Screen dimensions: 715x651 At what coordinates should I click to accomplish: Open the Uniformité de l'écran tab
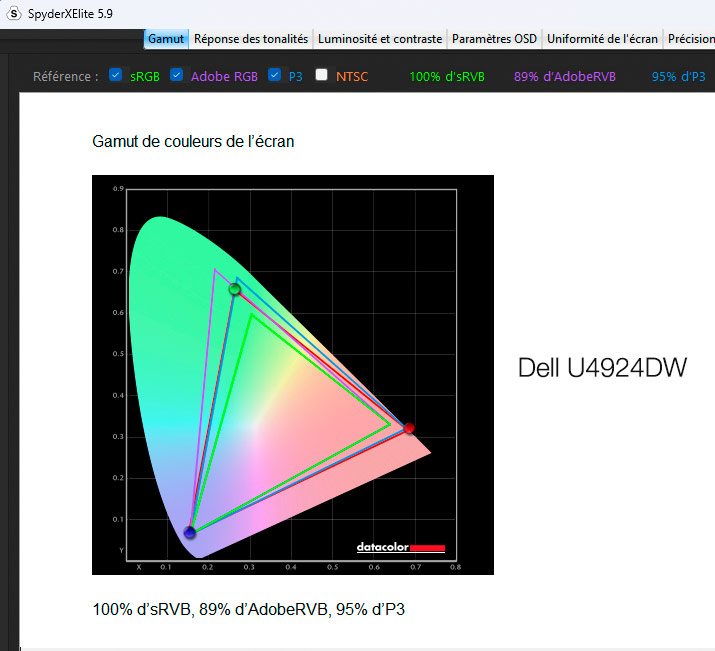tap(602, 39)
